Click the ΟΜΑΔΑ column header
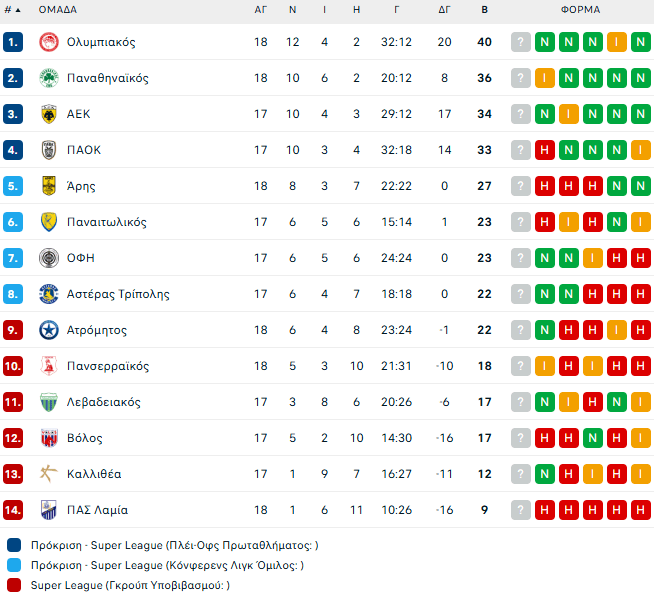654x600 pixels. (57, 9)
